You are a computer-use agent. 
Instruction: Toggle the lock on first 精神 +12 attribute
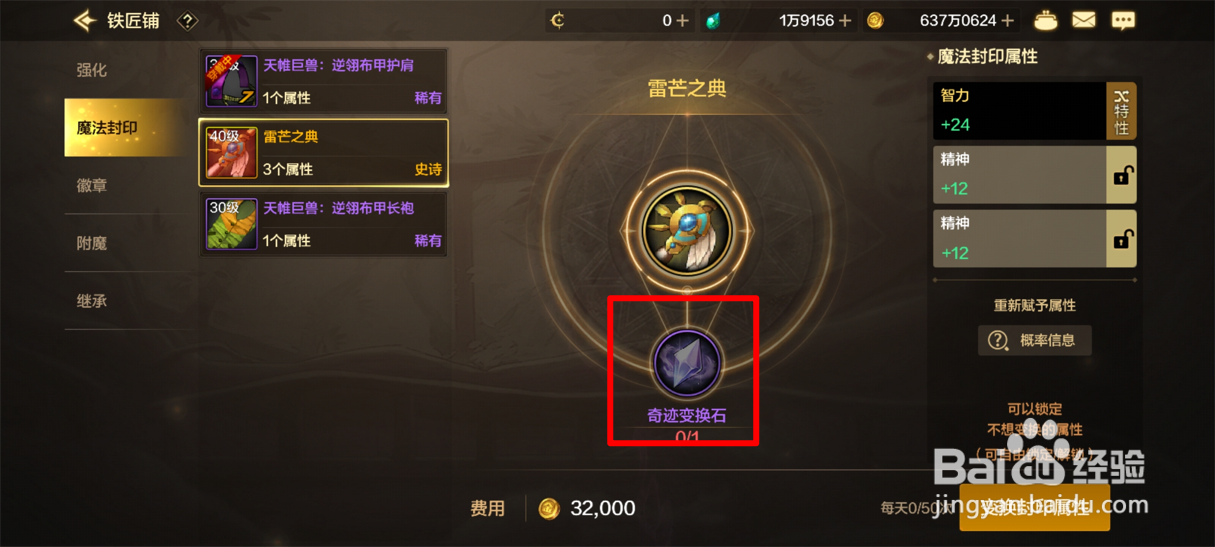click(1121, 176)
